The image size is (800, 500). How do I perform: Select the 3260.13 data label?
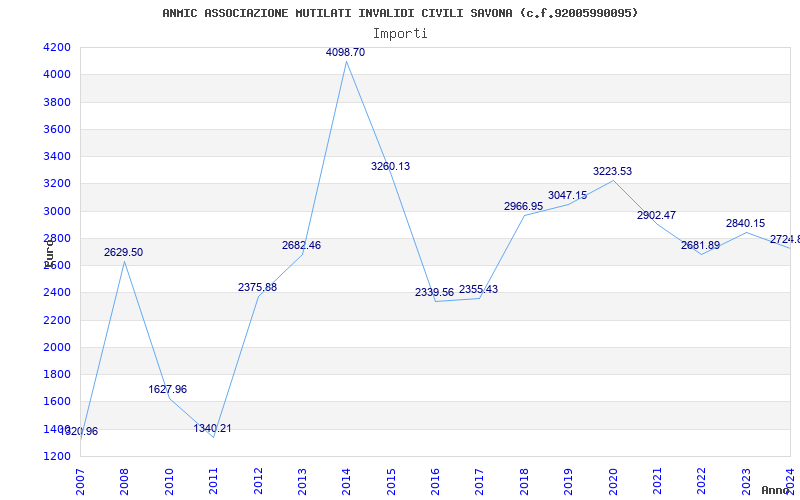390,166
